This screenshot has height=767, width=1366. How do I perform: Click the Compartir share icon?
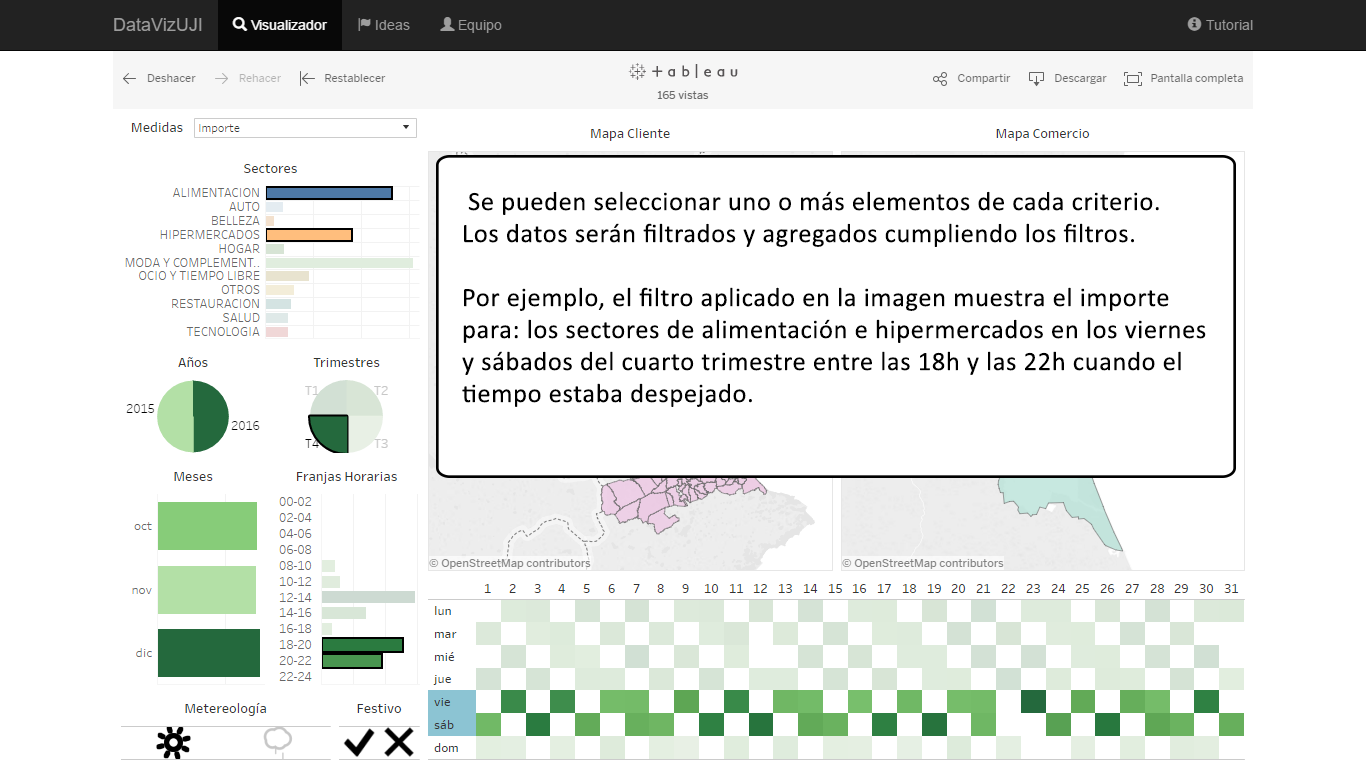point(940,78)
